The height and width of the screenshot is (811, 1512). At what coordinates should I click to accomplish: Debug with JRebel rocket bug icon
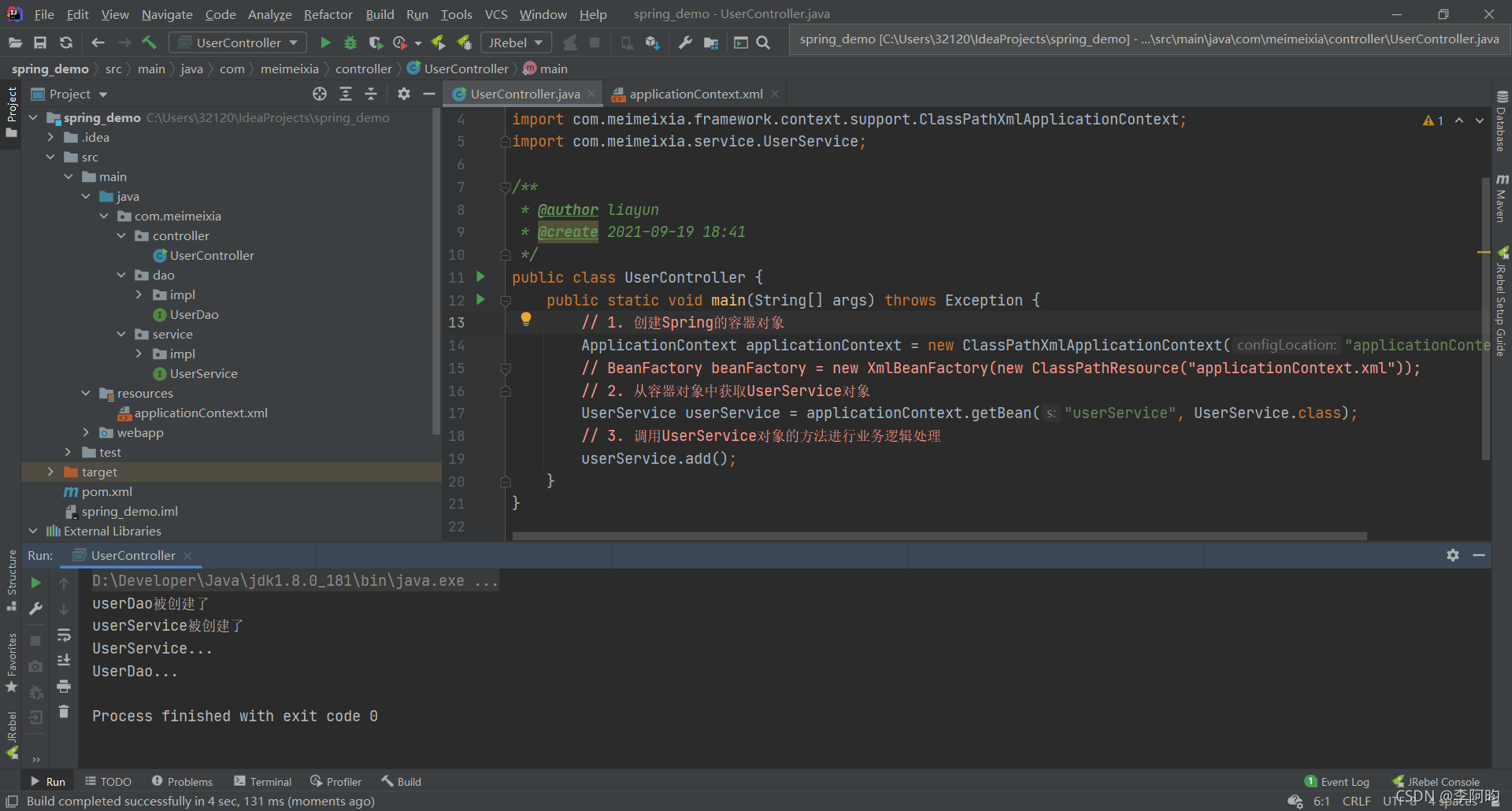point(465,43)
